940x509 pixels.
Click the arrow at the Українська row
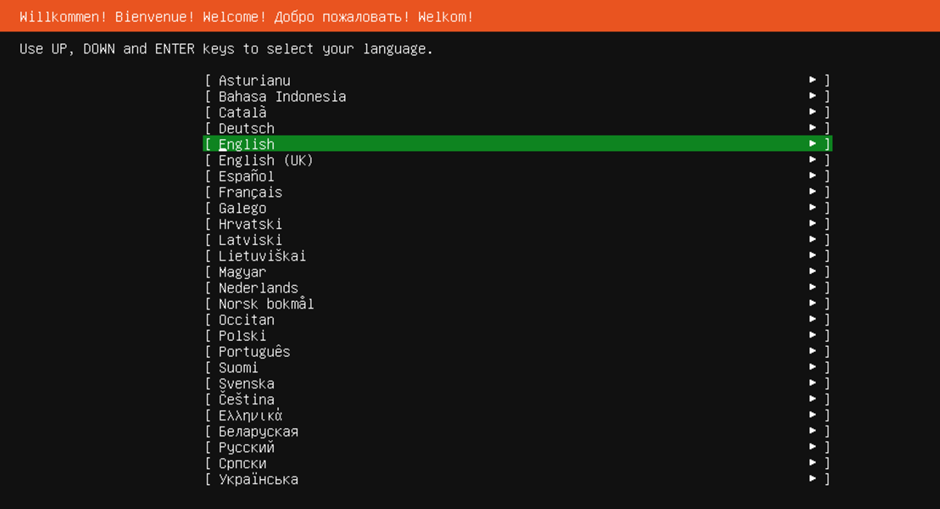pyautogui.click(x=813, y=479)
